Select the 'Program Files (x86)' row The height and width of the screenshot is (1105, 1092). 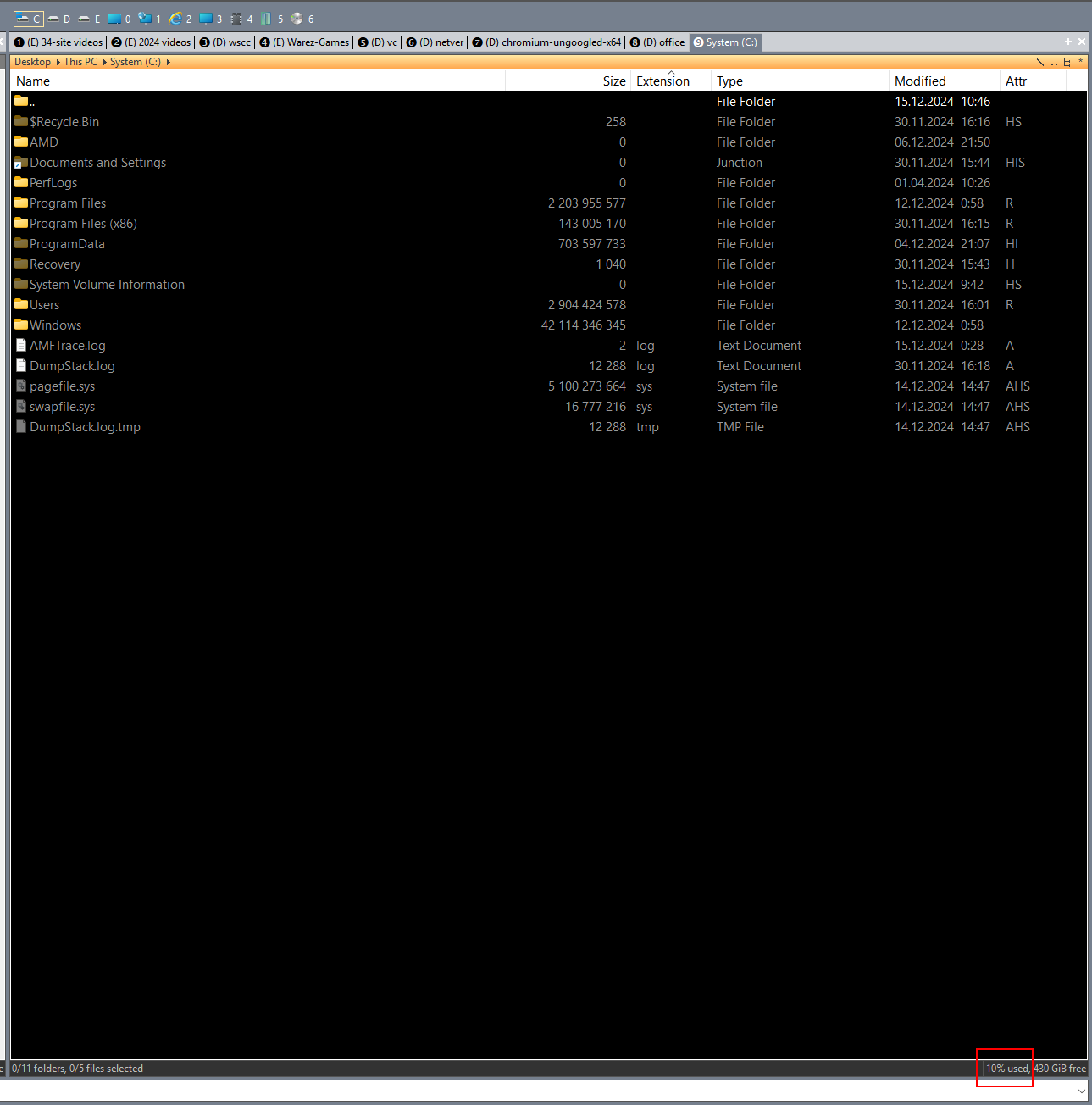tap(548, 224)
